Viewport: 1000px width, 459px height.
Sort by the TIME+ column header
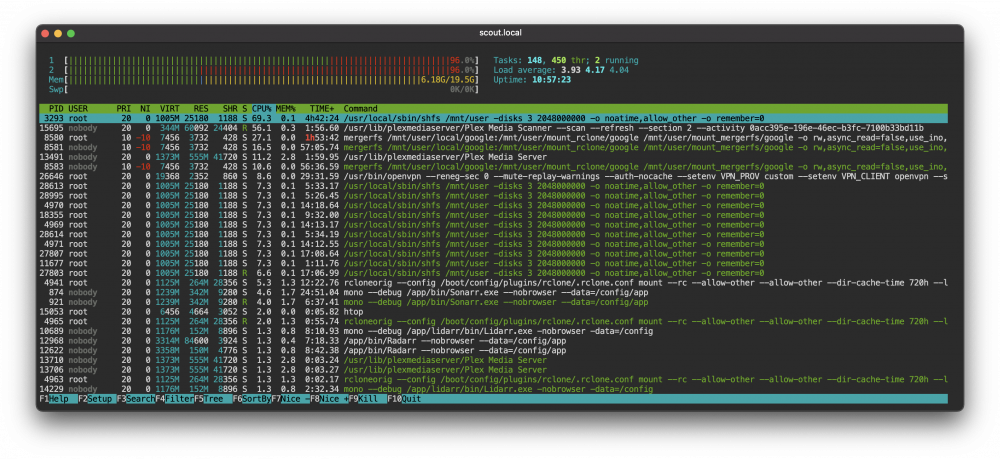(322, 109)
